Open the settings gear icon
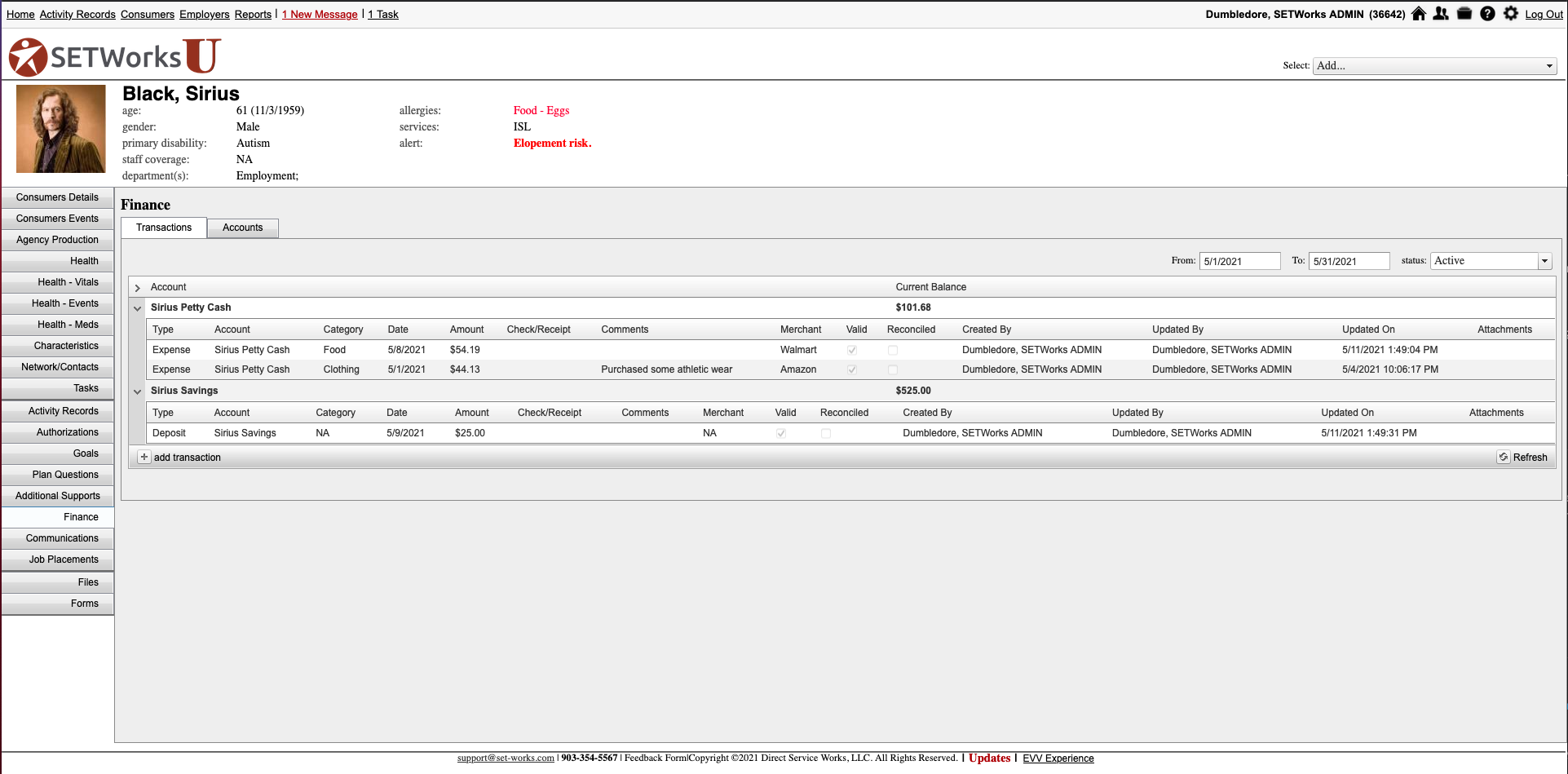 pyautogui.click(x=1511, y=14)
